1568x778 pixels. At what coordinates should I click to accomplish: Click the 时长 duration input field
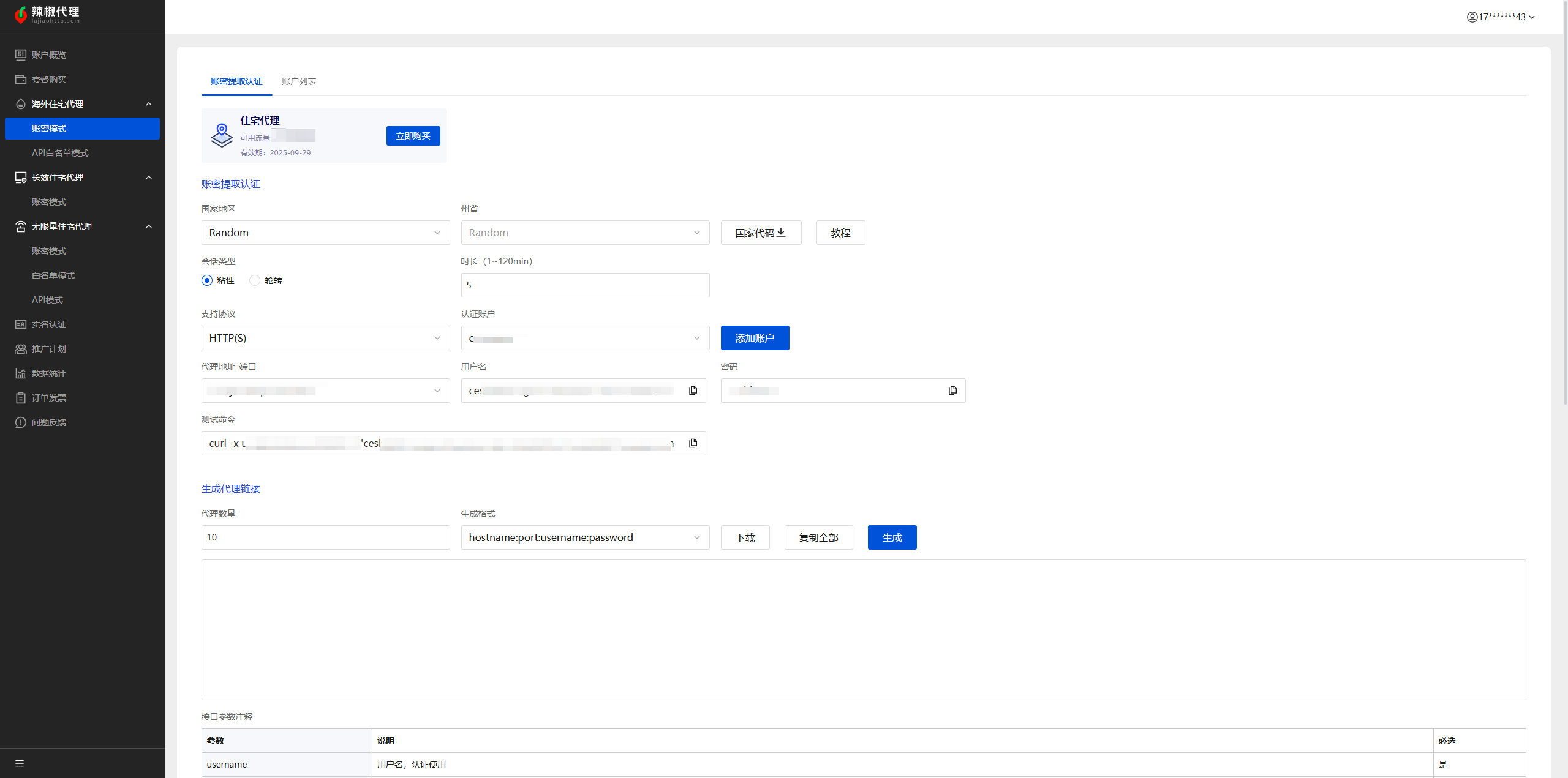pyautogui.click(x=584, y=285)
